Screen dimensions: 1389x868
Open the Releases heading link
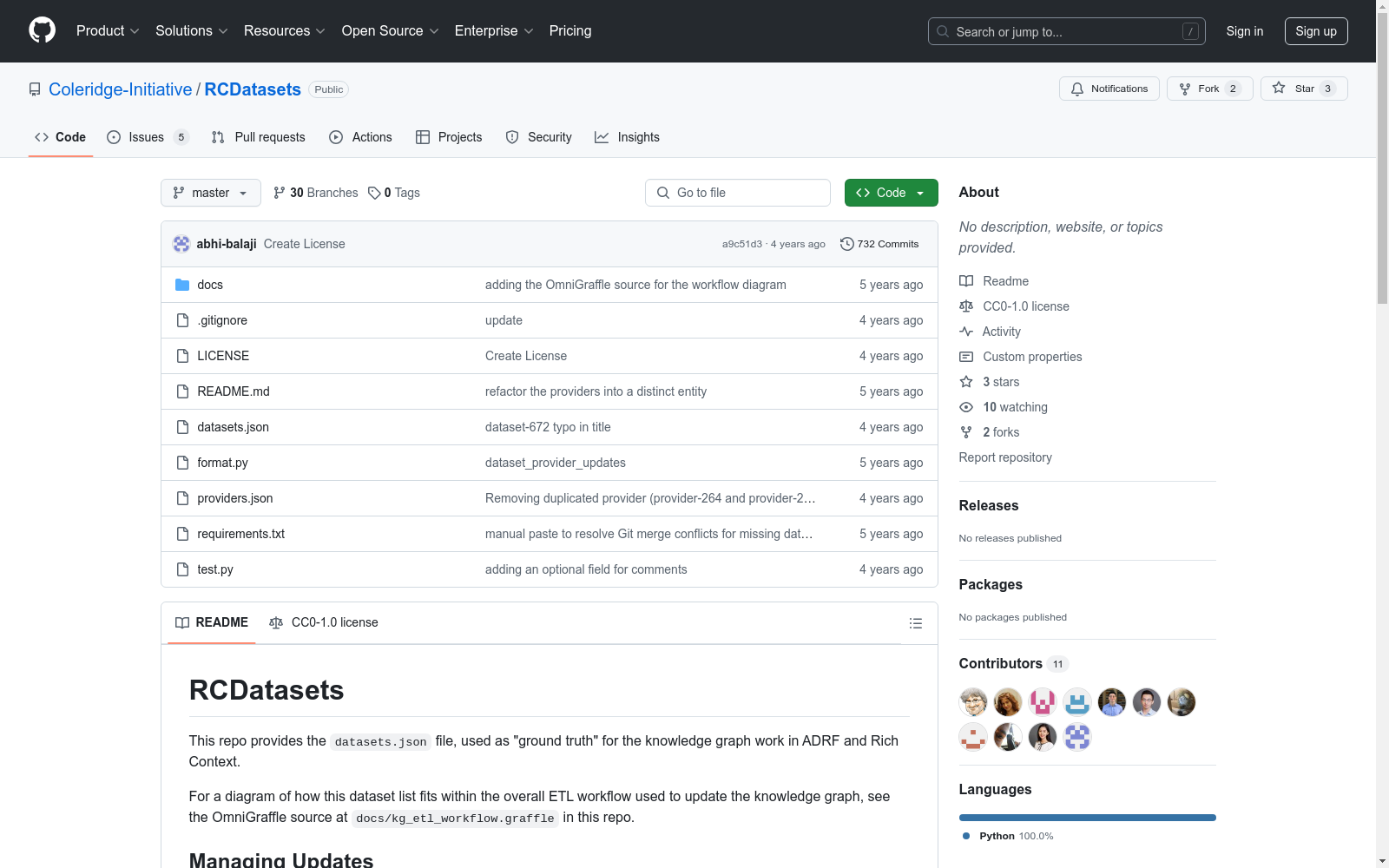pos(989,505)
